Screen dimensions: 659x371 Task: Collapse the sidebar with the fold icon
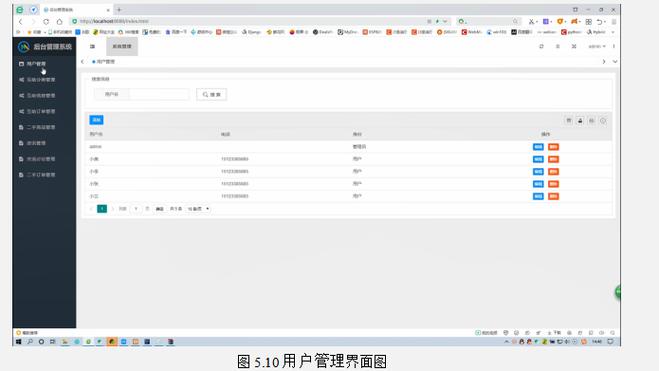(x=92, y=47)
